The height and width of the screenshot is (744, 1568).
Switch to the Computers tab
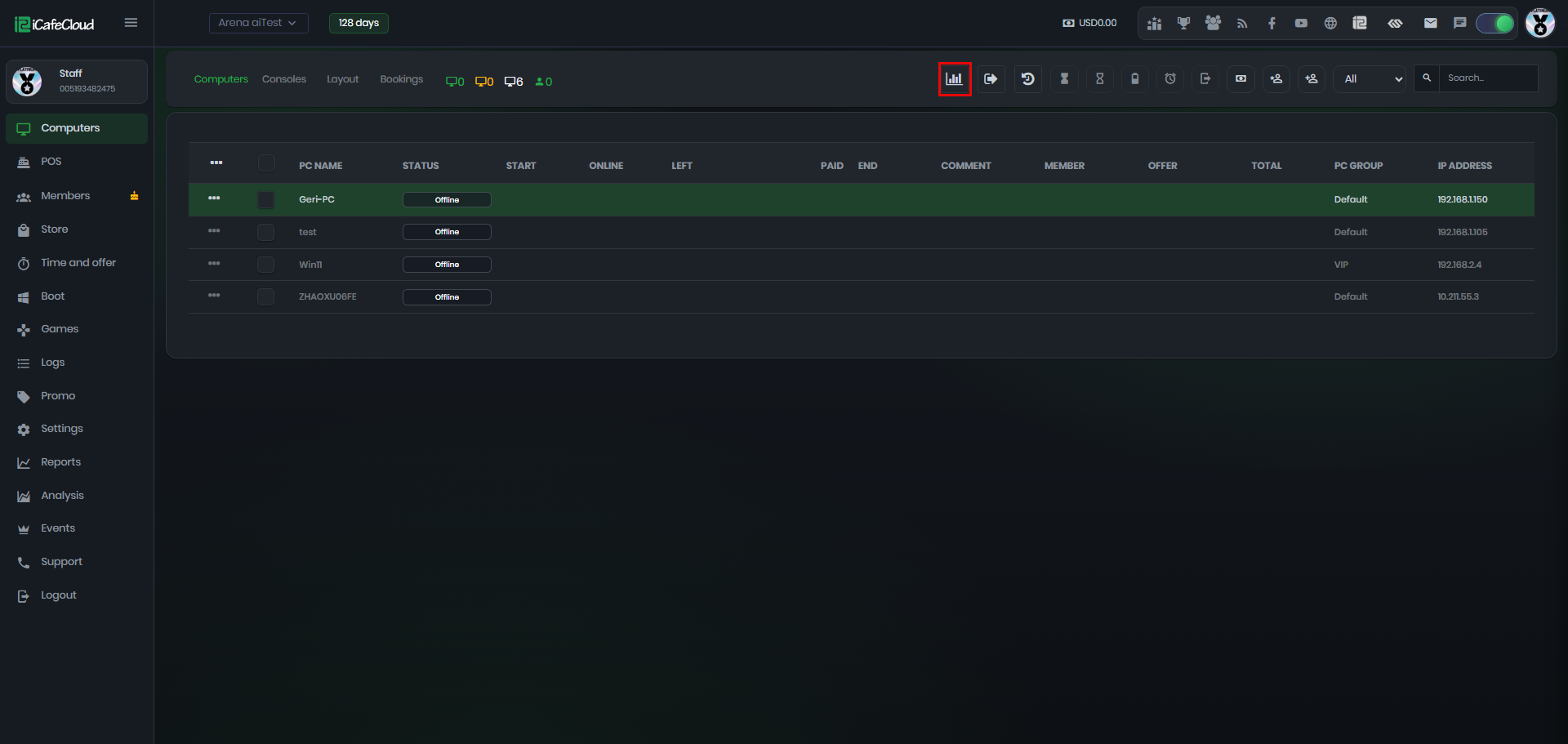point(220,79)
